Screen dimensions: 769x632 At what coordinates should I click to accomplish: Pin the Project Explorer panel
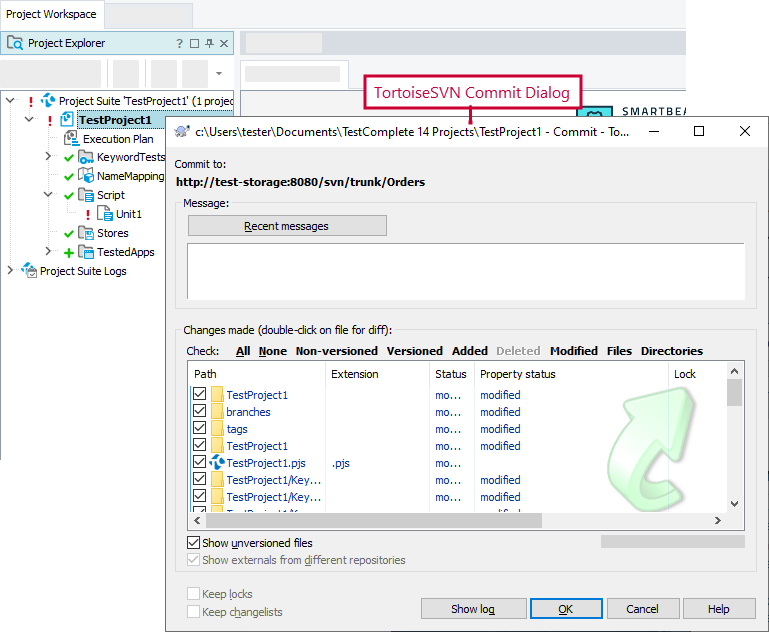pyautogui.click(x=209, y=44)
